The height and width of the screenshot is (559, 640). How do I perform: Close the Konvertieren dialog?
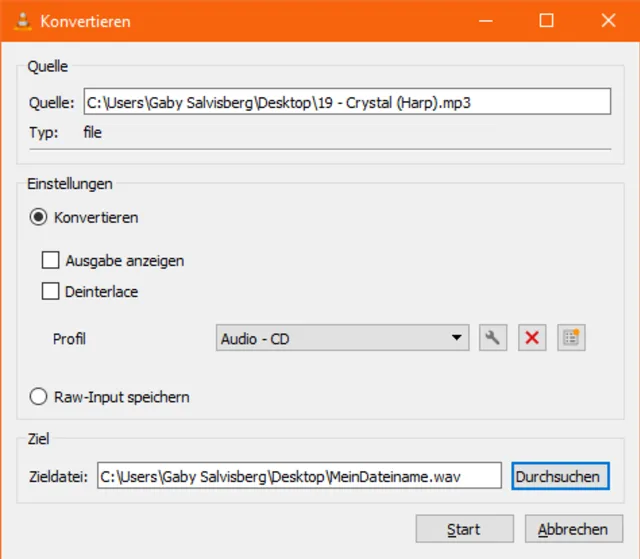(608, 20)
